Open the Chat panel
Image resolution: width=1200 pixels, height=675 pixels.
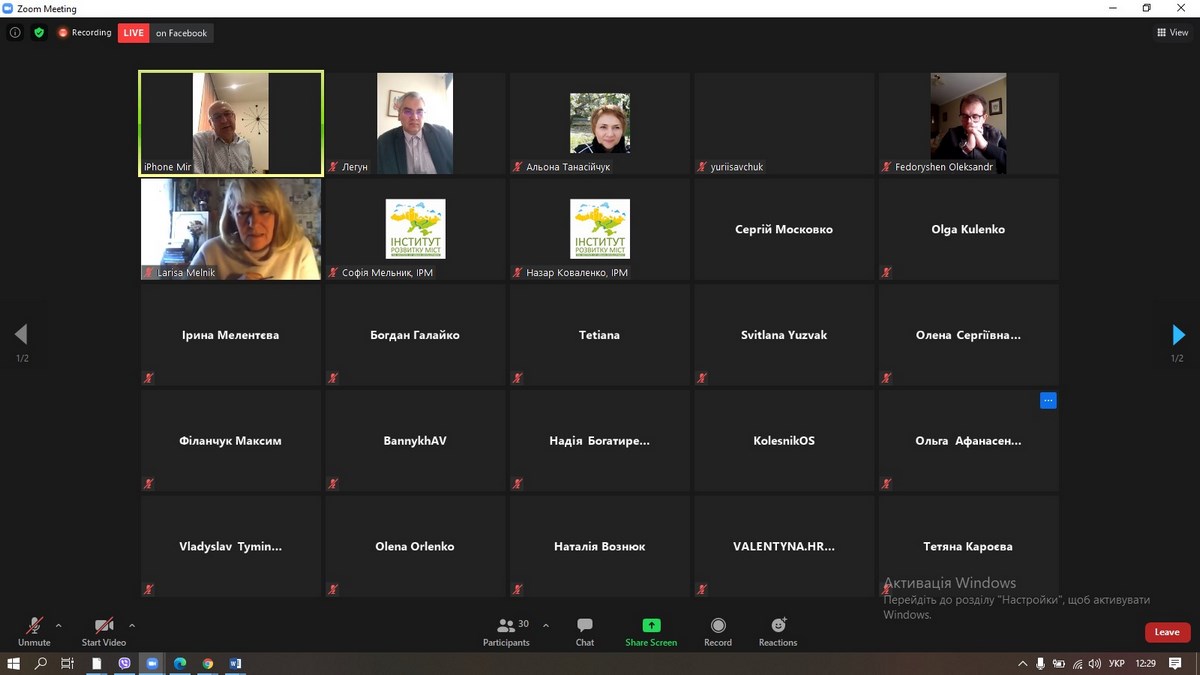[x=585, y=631]
